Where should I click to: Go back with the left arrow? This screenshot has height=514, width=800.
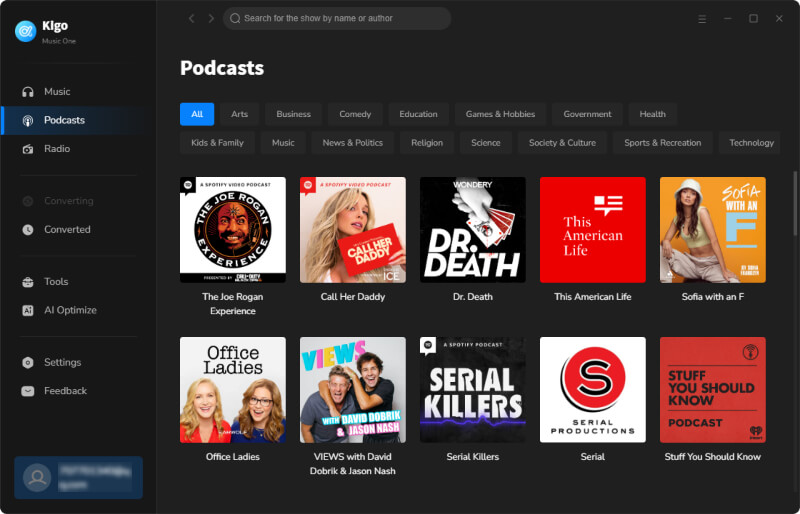tap(191, 18)
